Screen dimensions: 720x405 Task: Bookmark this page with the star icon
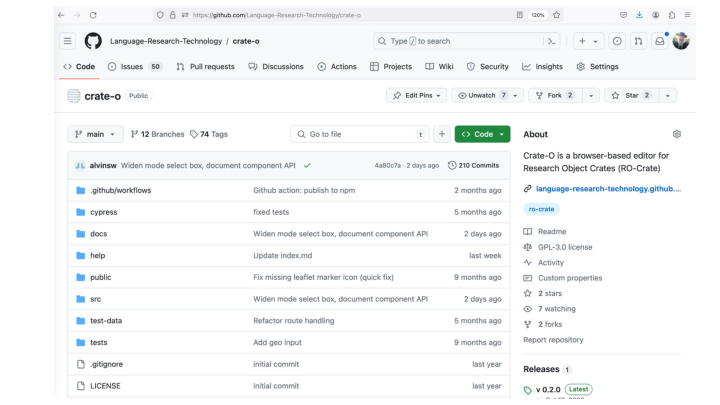coord(557,15)
